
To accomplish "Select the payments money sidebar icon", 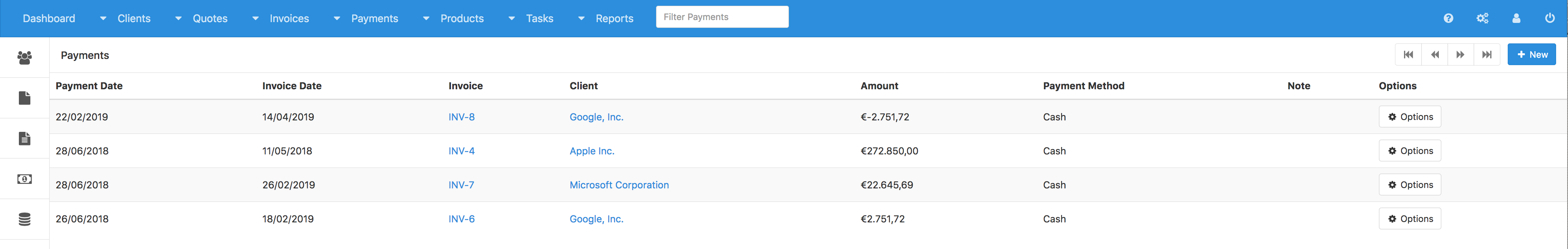I will point(24,179).
